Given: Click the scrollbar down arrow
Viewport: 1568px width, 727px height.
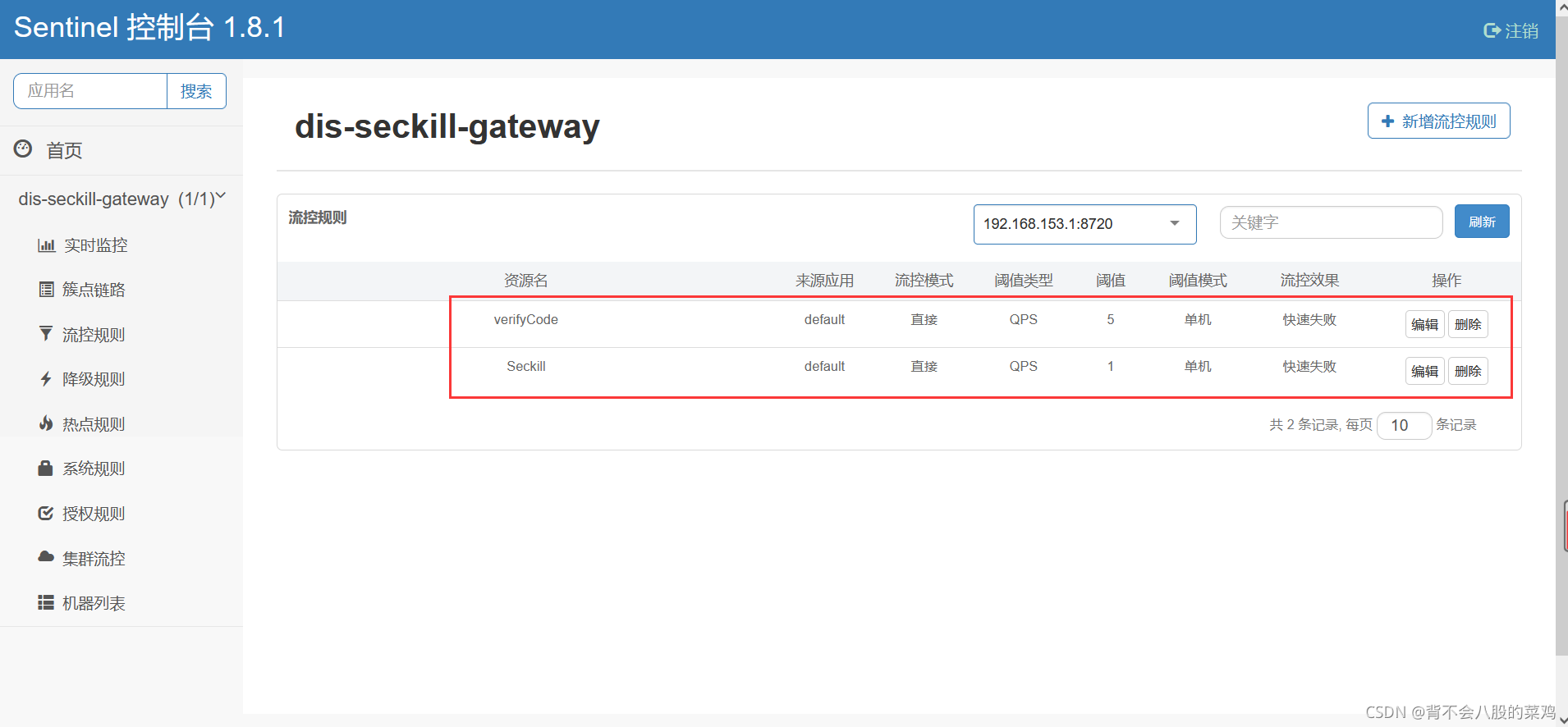Looking at the screenshot, I should 1562,720.
